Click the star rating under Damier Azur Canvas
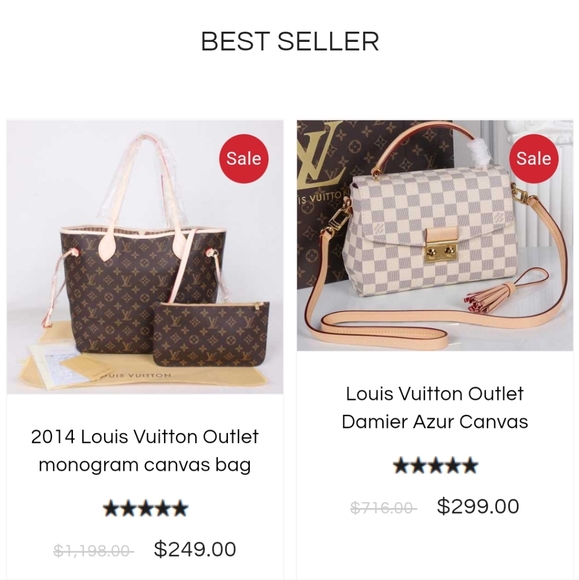Viewport: 579px width, 580px height. click(435, 465)
